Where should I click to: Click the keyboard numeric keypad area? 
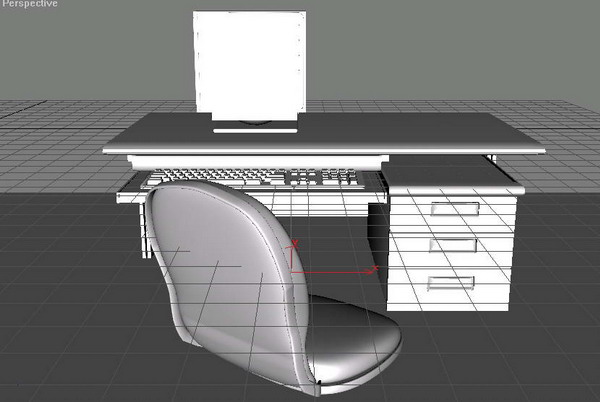[x=341, y=178]
